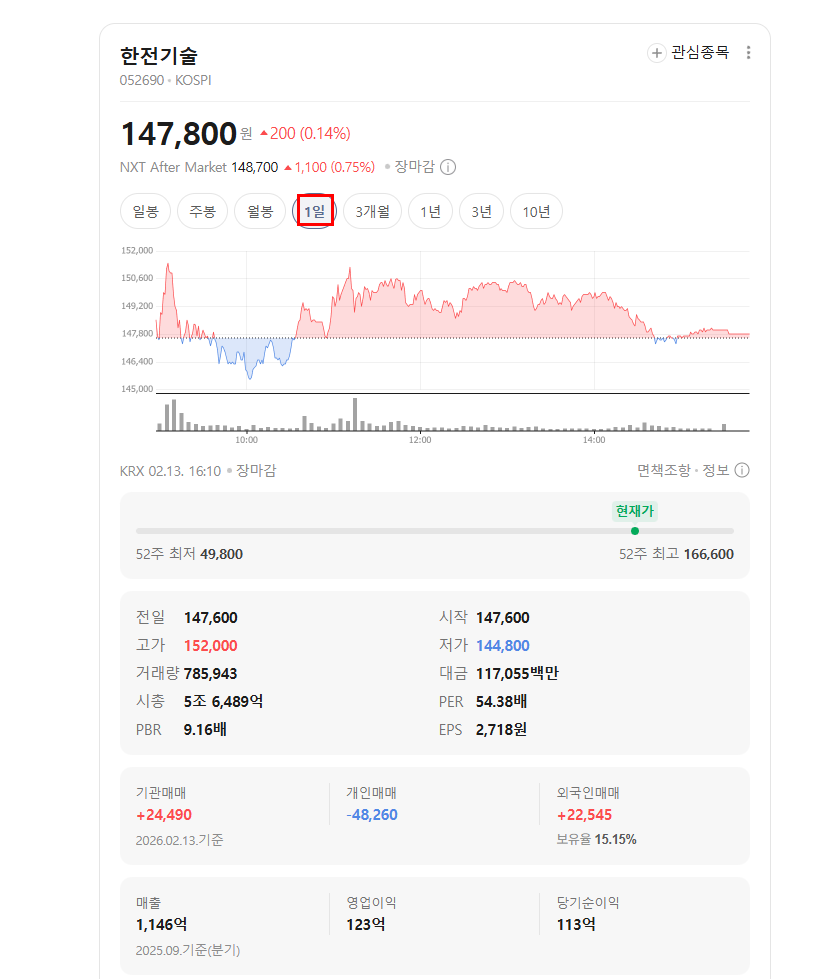
Task: Click the 기관매매 value +24,490
Action: tap(164, 815)
